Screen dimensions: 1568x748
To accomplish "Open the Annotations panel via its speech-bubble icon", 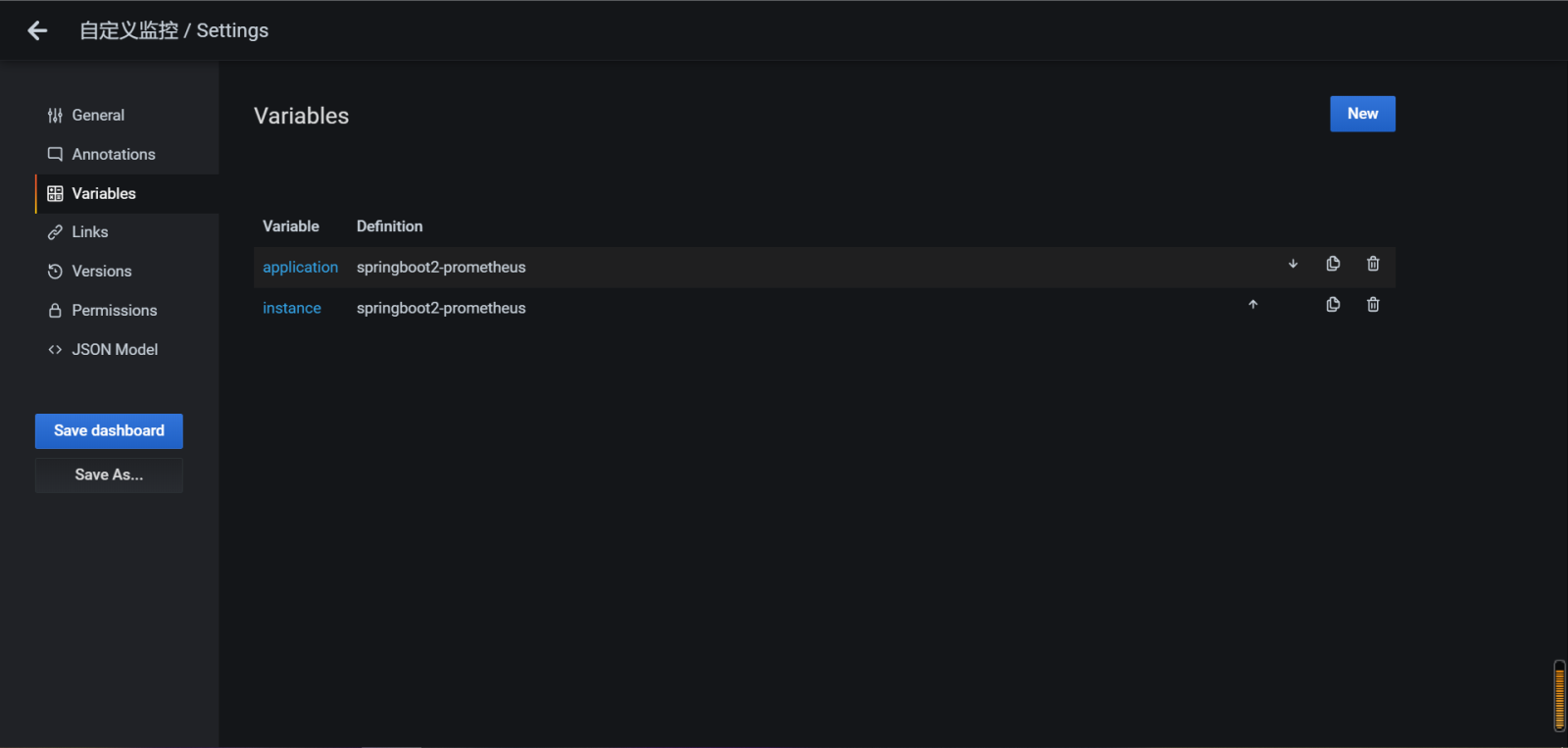I will tap(55, 154).
